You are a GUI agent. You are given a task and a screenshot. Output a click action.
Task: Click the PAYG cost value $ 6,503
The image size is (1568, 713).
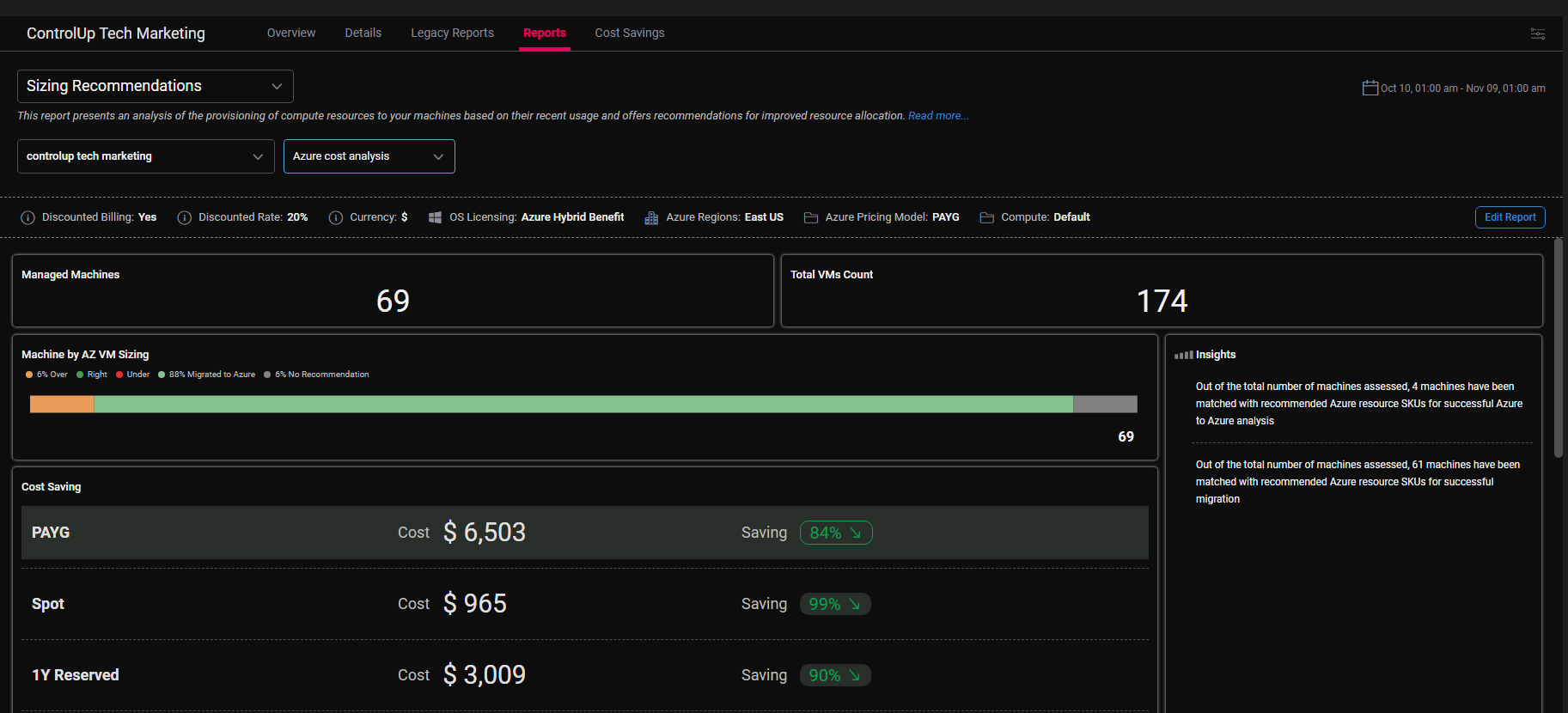[x=485, y=533]
